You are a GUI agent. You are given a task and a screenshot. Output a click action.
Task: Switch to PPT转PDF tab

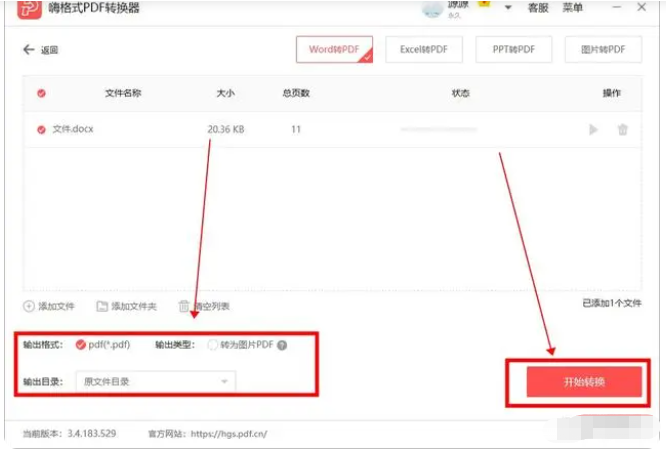point(514,50)
